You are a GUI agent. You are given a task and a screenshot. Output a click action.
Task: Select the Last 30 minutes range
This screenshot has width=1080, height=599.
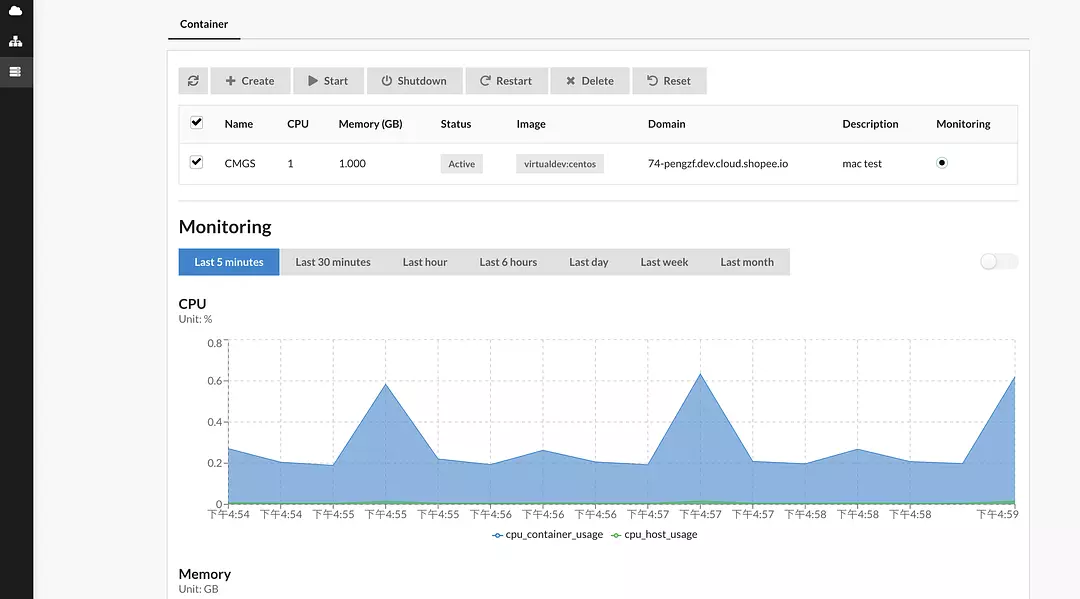(333, 262)
